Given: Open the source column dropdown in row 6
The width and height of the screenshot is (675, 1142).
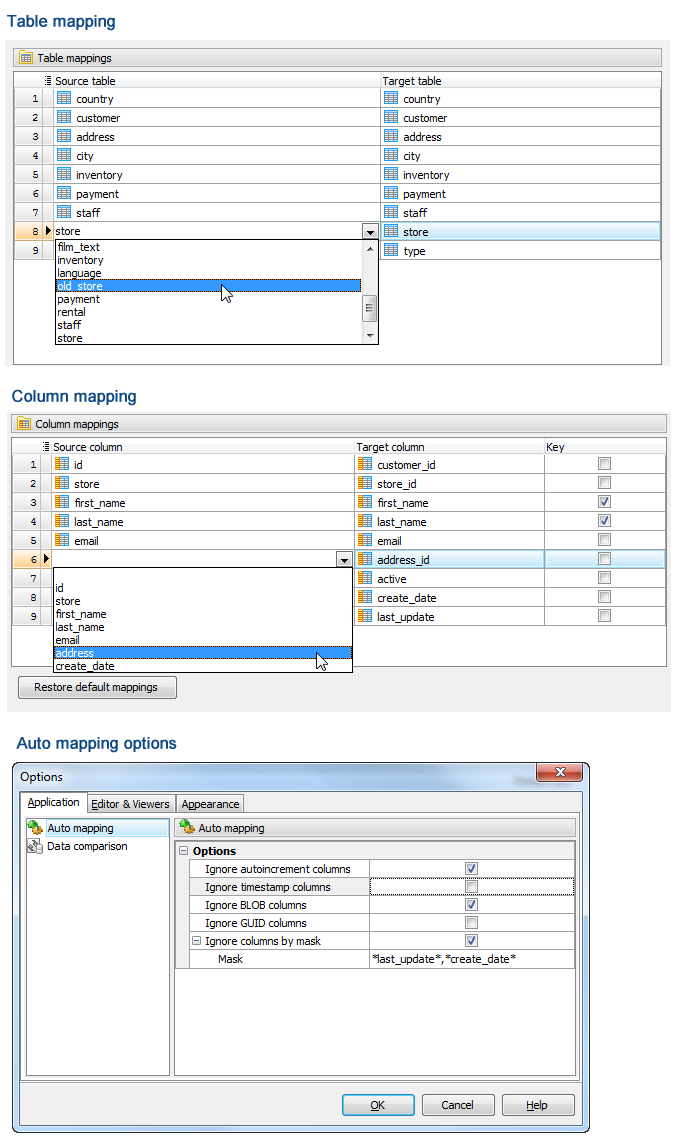Looking at the screenshot, I should coord(344,560).
